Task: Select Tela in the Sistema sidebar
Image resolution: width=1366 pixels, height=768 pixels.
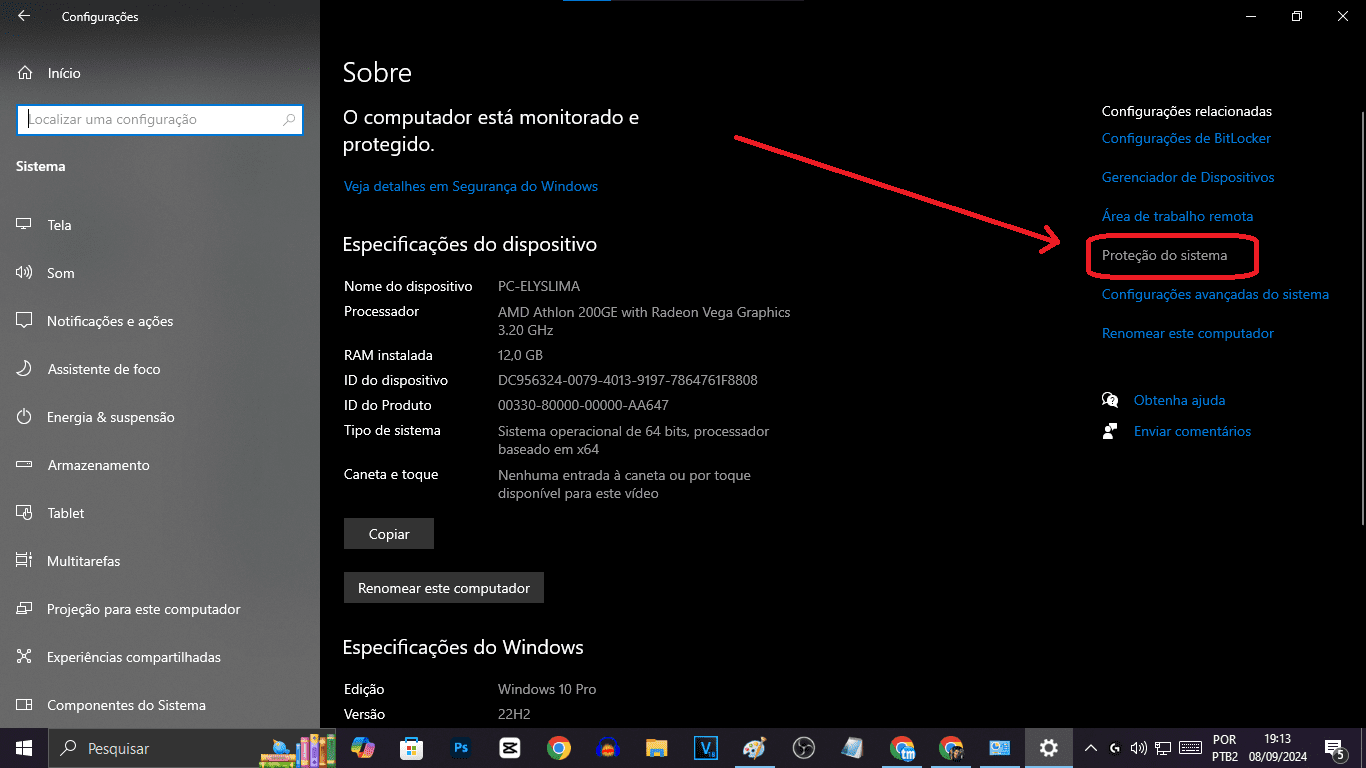Action: pos(60,225)
